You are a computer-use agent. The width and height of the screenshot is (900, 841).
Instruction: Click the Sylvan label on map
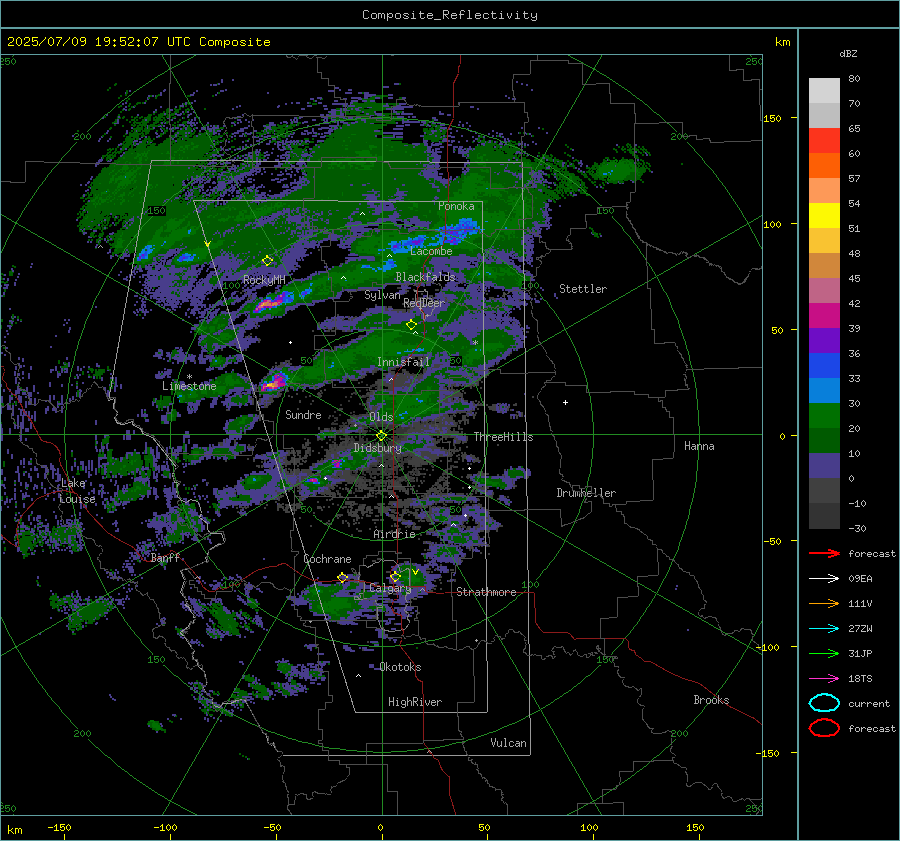pyautogui.click(x=382, y=295)
